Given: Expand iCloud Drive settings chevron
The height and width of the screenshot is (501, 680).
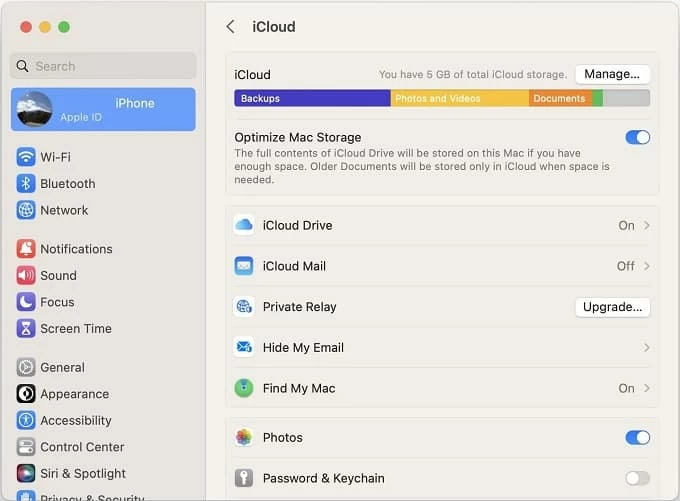Looking at the screenshot, I should [x=647, y=226].
